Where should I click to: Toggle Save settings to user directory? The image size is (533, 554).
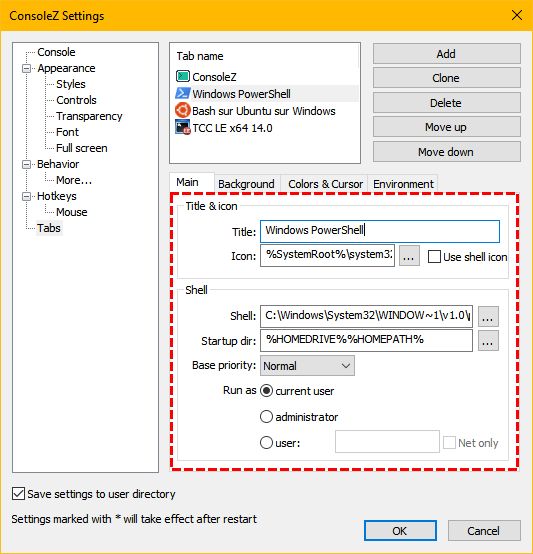(x=18, y=494)
